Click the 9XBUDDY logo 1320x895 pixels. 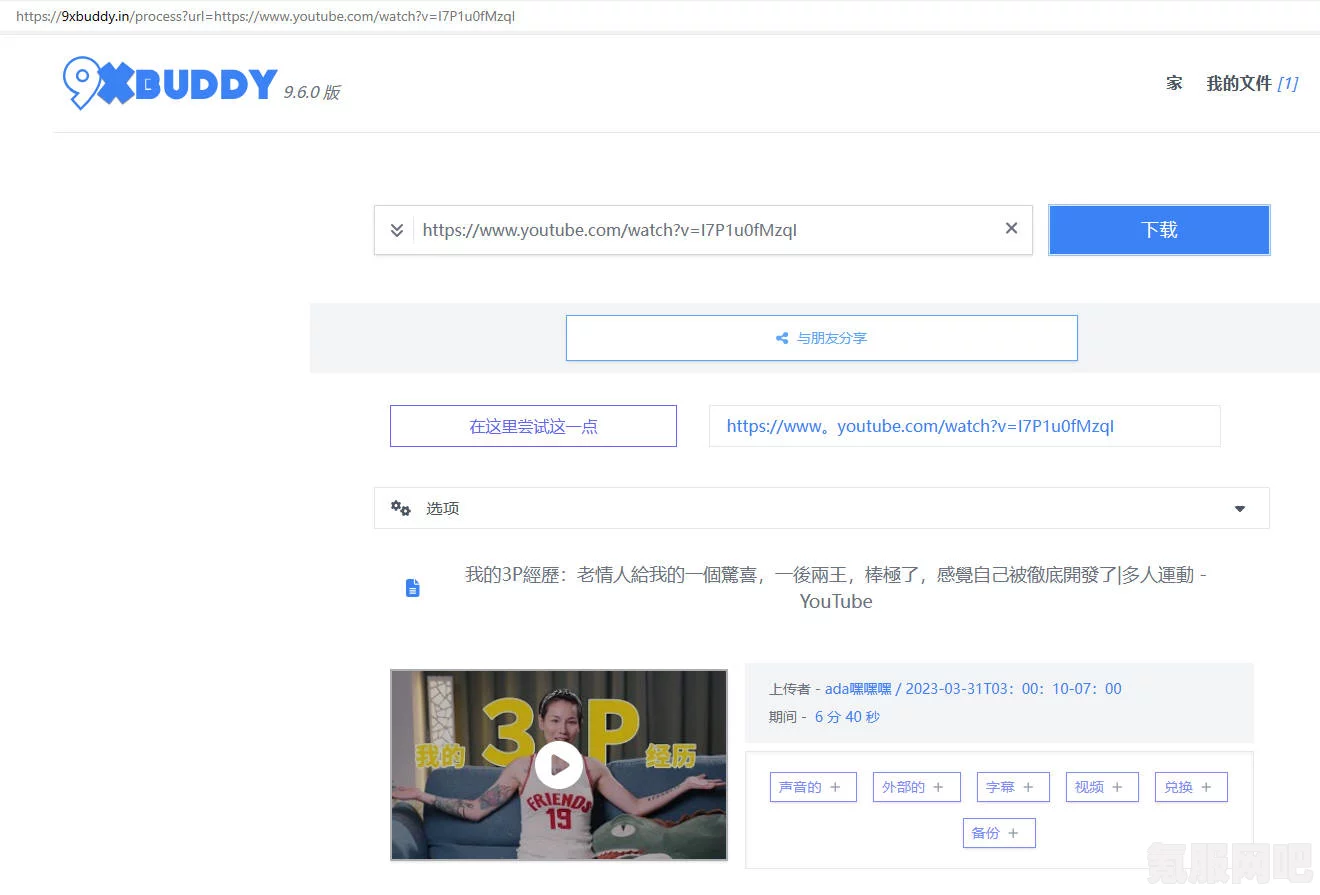tap(170, 84)
